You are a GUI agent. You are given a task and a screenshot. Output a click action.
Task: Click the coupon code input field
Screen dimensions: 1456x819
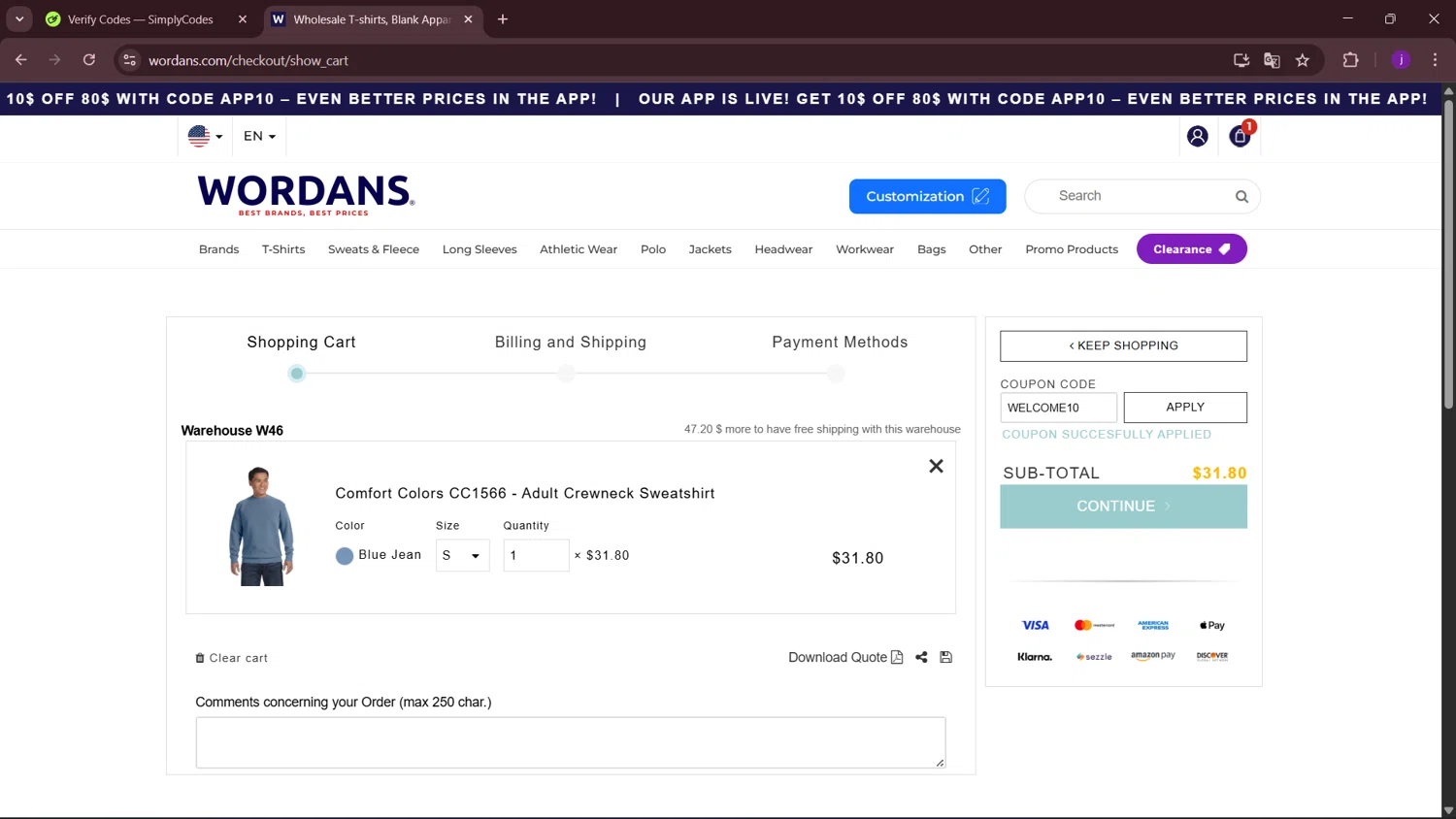pyautogui.click(x=1058, y=408)
